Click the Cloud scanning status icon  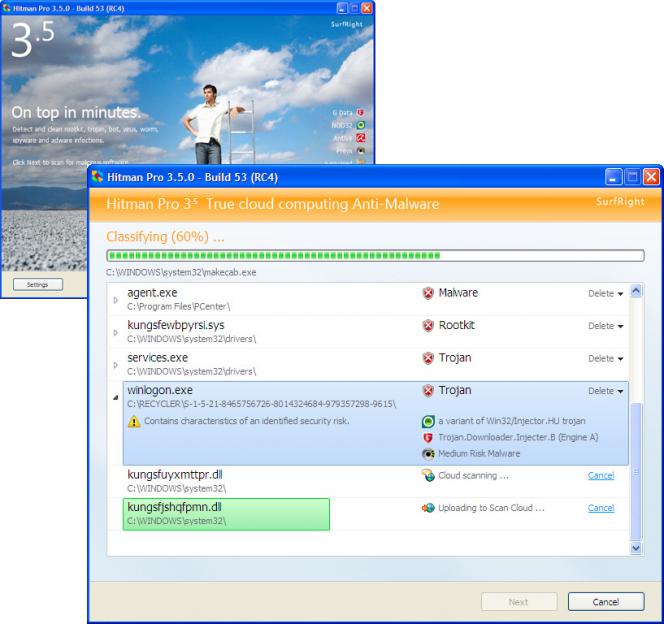(428, 476)
